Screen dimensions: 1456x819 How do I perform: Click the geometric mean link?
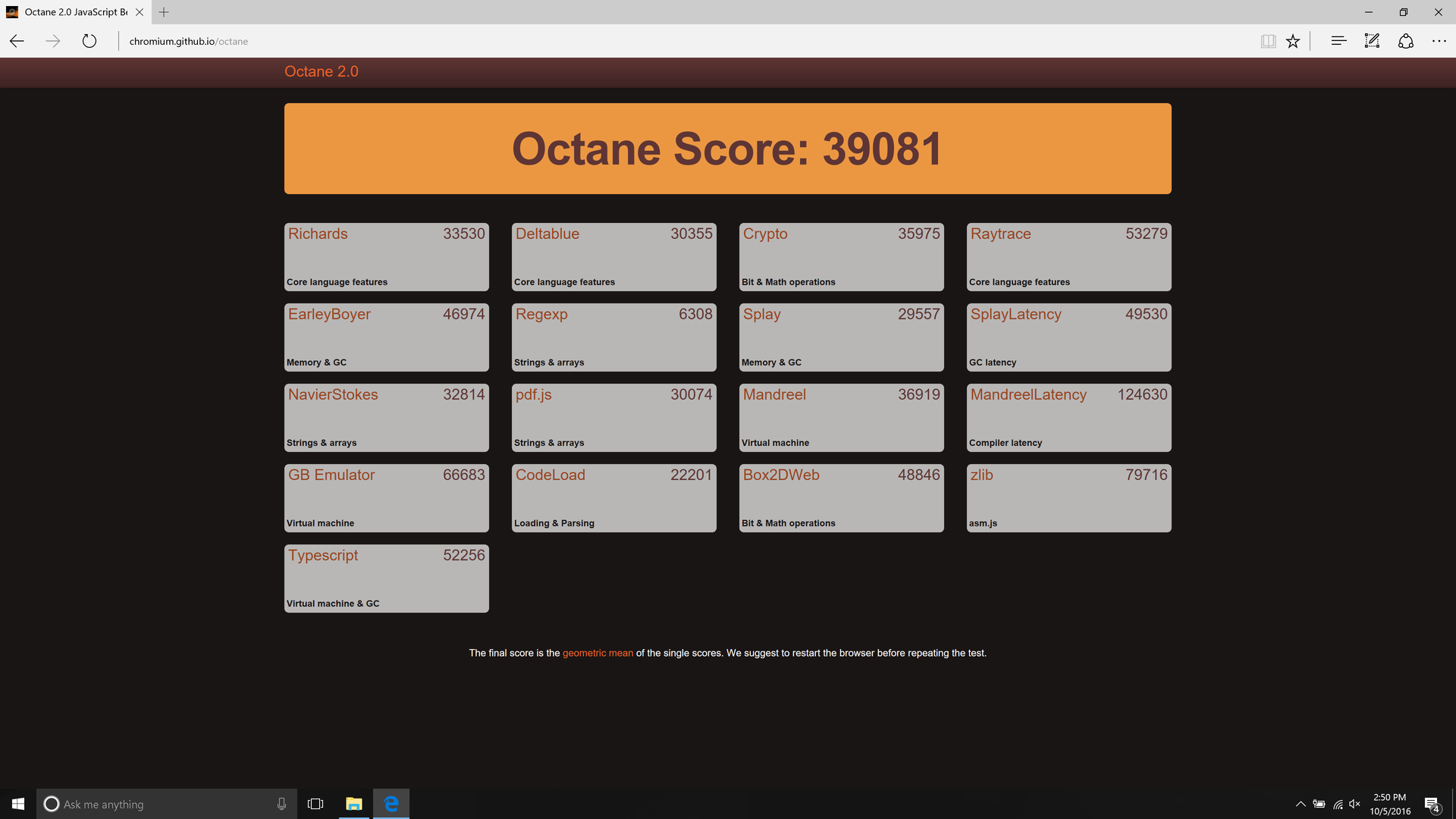pyautogui.click(x=598, y=653)
